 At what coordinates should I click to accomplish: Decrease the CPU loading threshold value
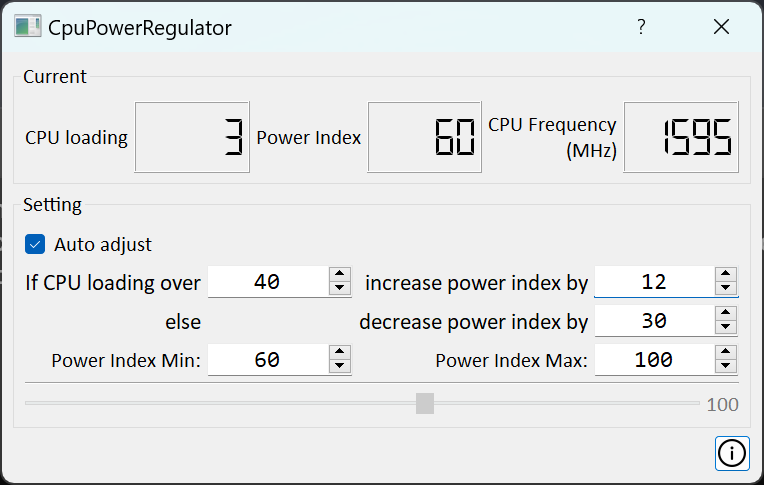point(340,289)
